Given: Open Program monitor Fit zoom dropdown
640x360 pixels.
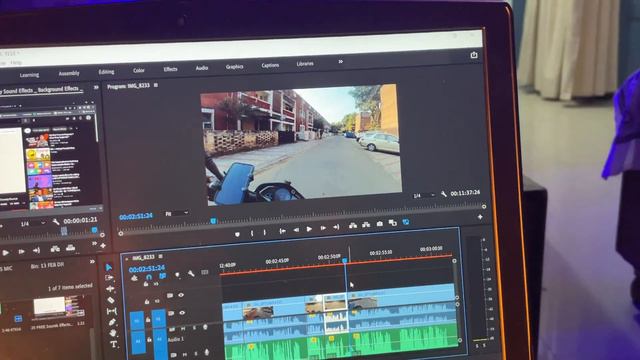Looking at the screenshot, I should (x=177, y=213).
